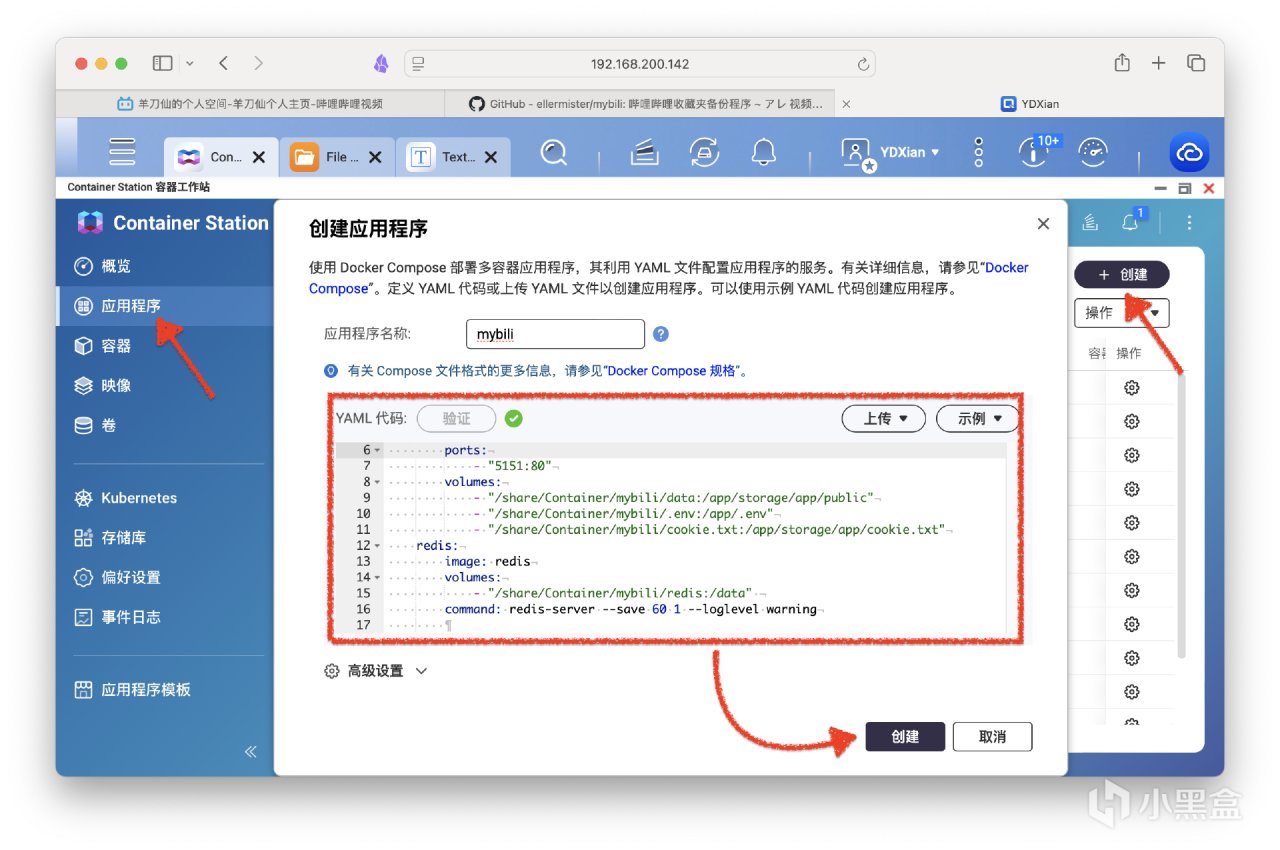Close the Con... desktop app tab
The width and height of the screenshot is (1280, 850).
pyautogui.click(x=259, y=157)
